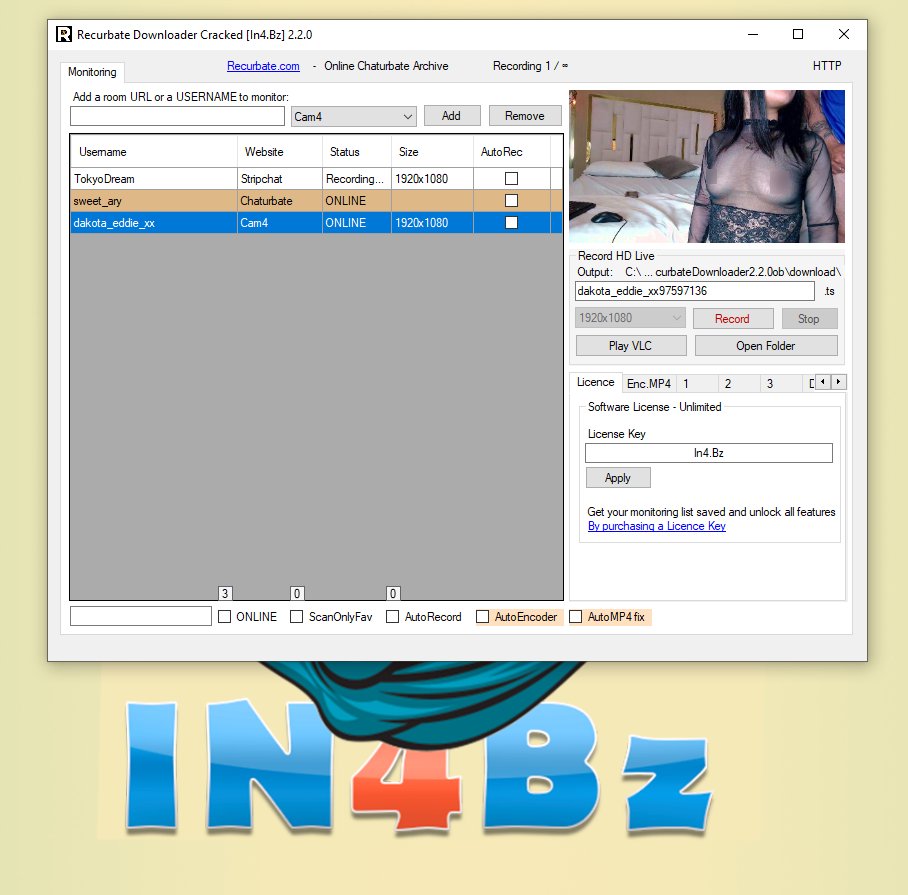Click the Apply license button
908x895 pixels.
pos(618,478)
